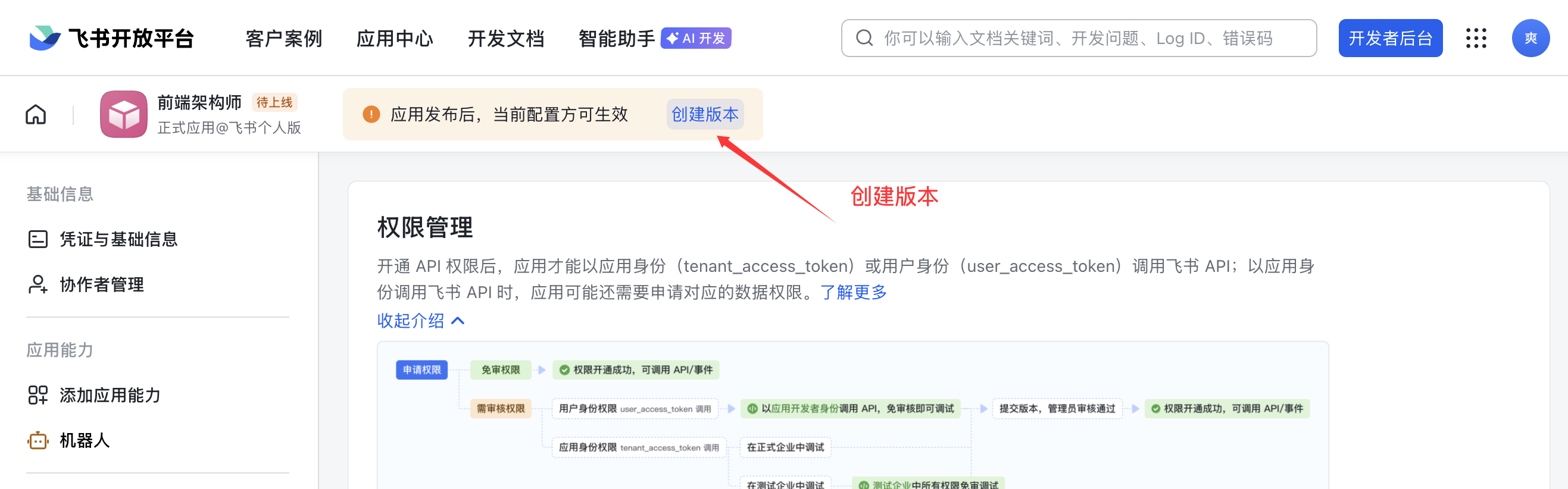Click 在正式企业中调试 diagram box
Image resolution: width=1568 pixels, height=489 pixels.
coord(785,447)
